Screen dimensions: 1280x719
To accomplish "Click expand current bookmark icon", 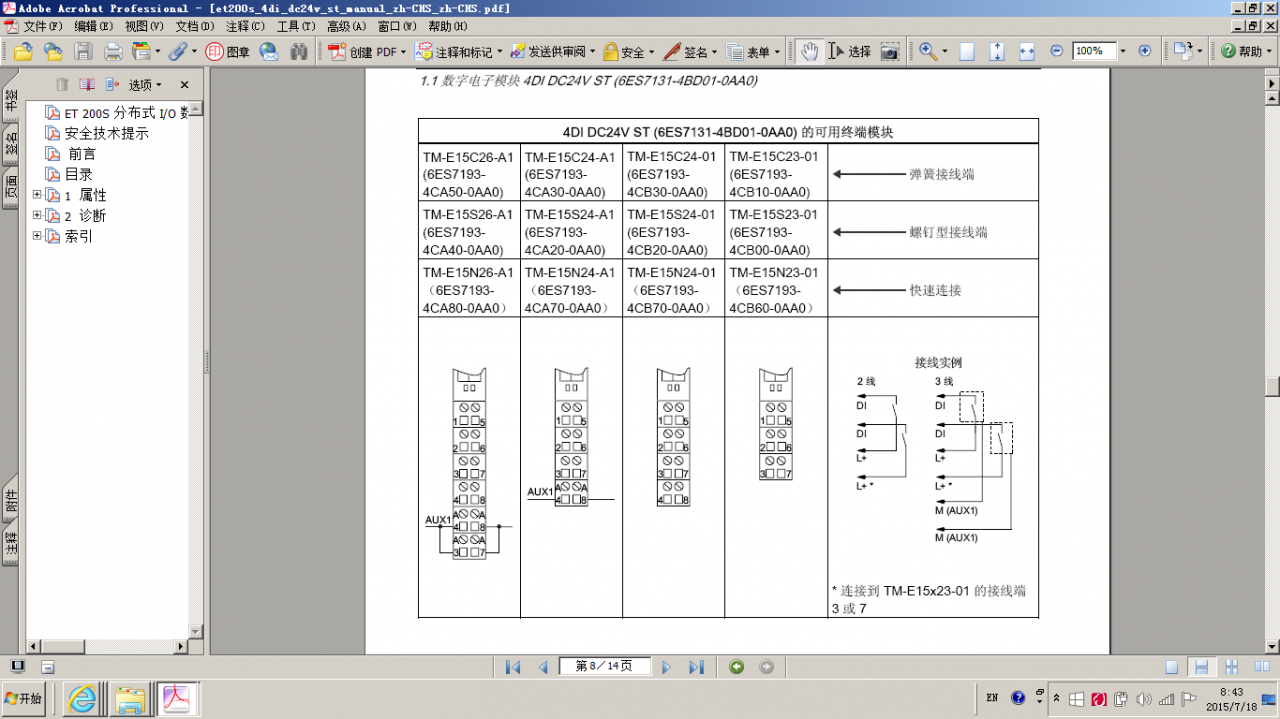I will tap(112, 85).
